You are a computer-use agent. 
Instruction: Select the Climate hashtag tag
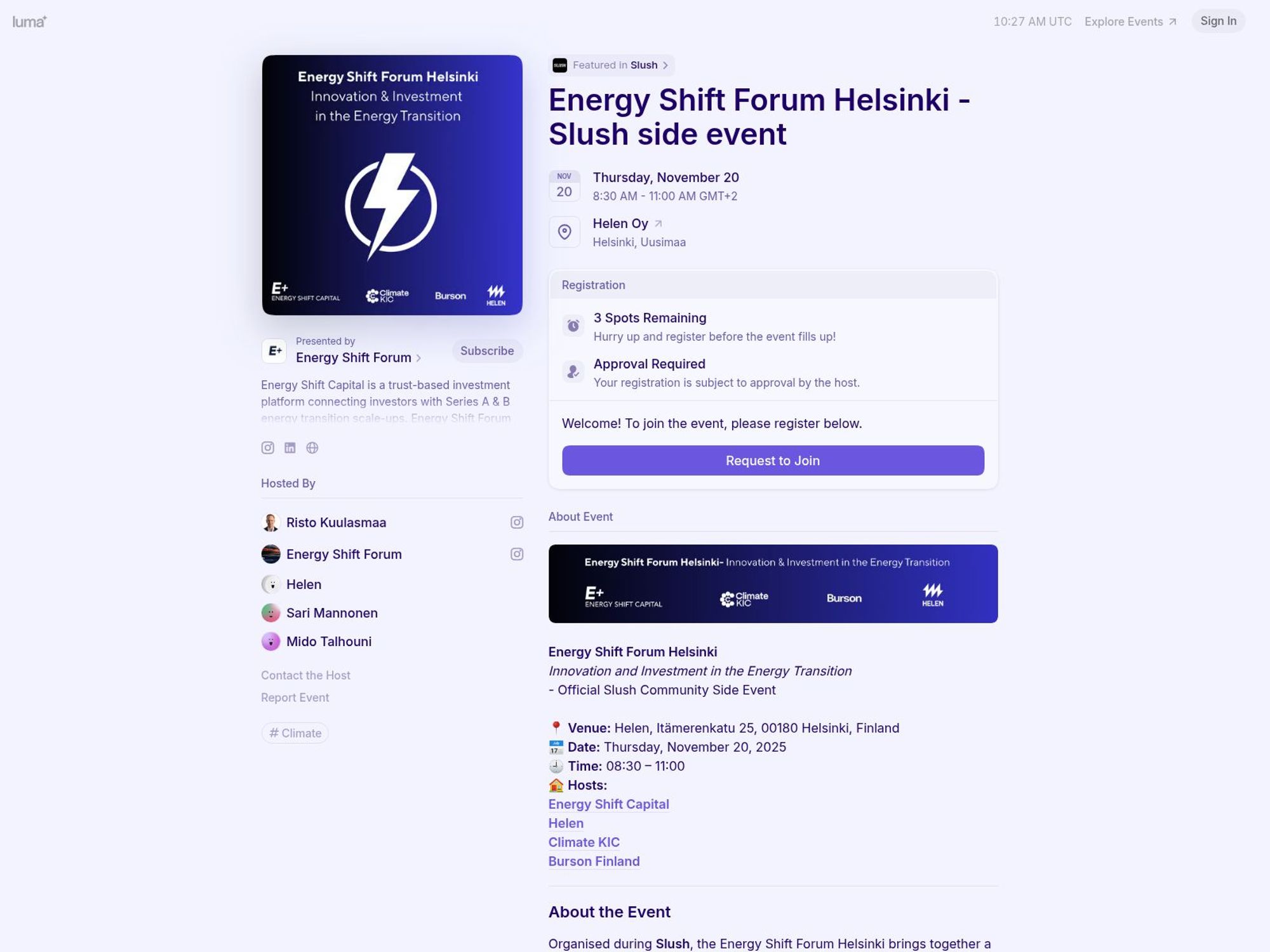pos(295,732)
